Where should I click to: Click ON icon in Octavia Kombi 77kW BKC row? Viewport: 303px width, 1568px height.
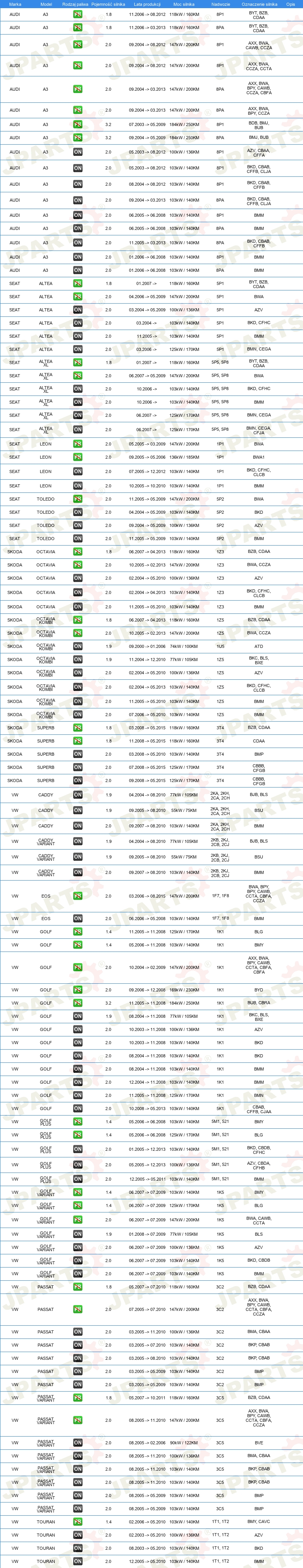coord(78,660)
